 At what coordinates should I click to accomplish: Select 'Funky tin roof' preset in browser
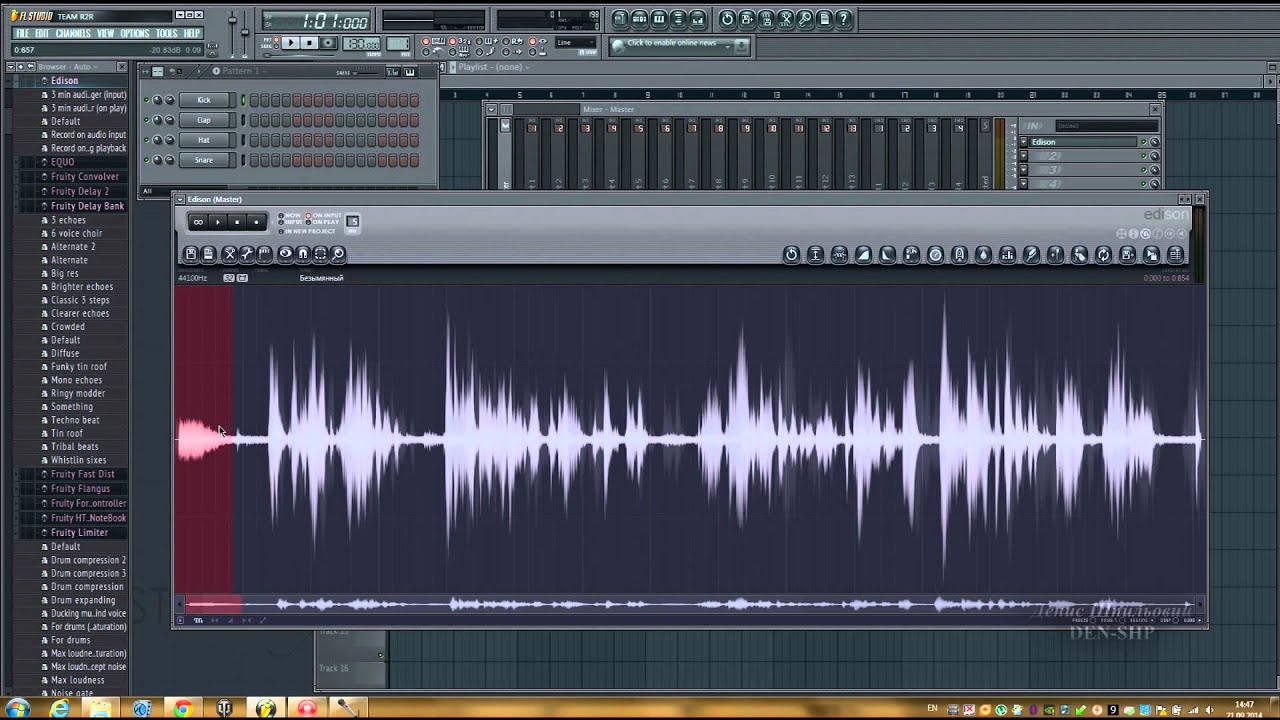pyautogui.click(x=78, y=367)
